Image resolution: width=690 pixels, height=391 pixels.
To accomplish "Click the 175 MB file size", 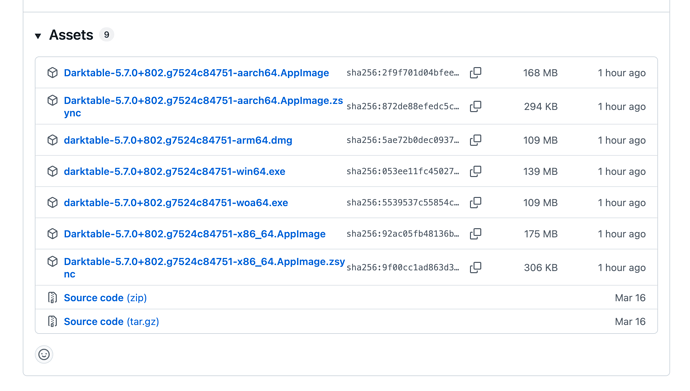I will [x=541, y=234].
